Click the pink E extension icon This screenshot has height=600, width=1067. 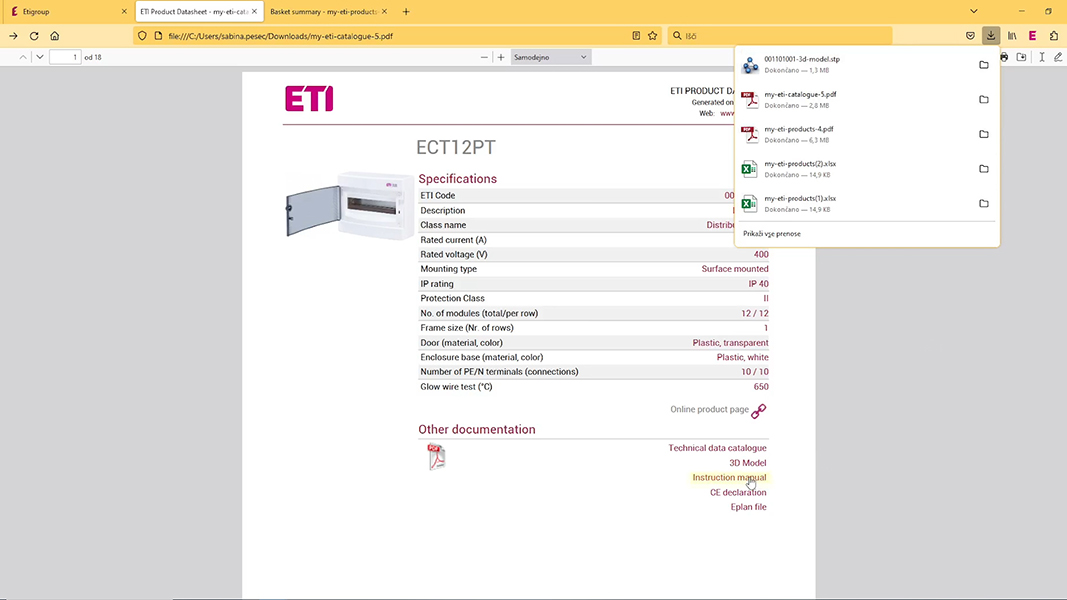(x=1032, y=35)
